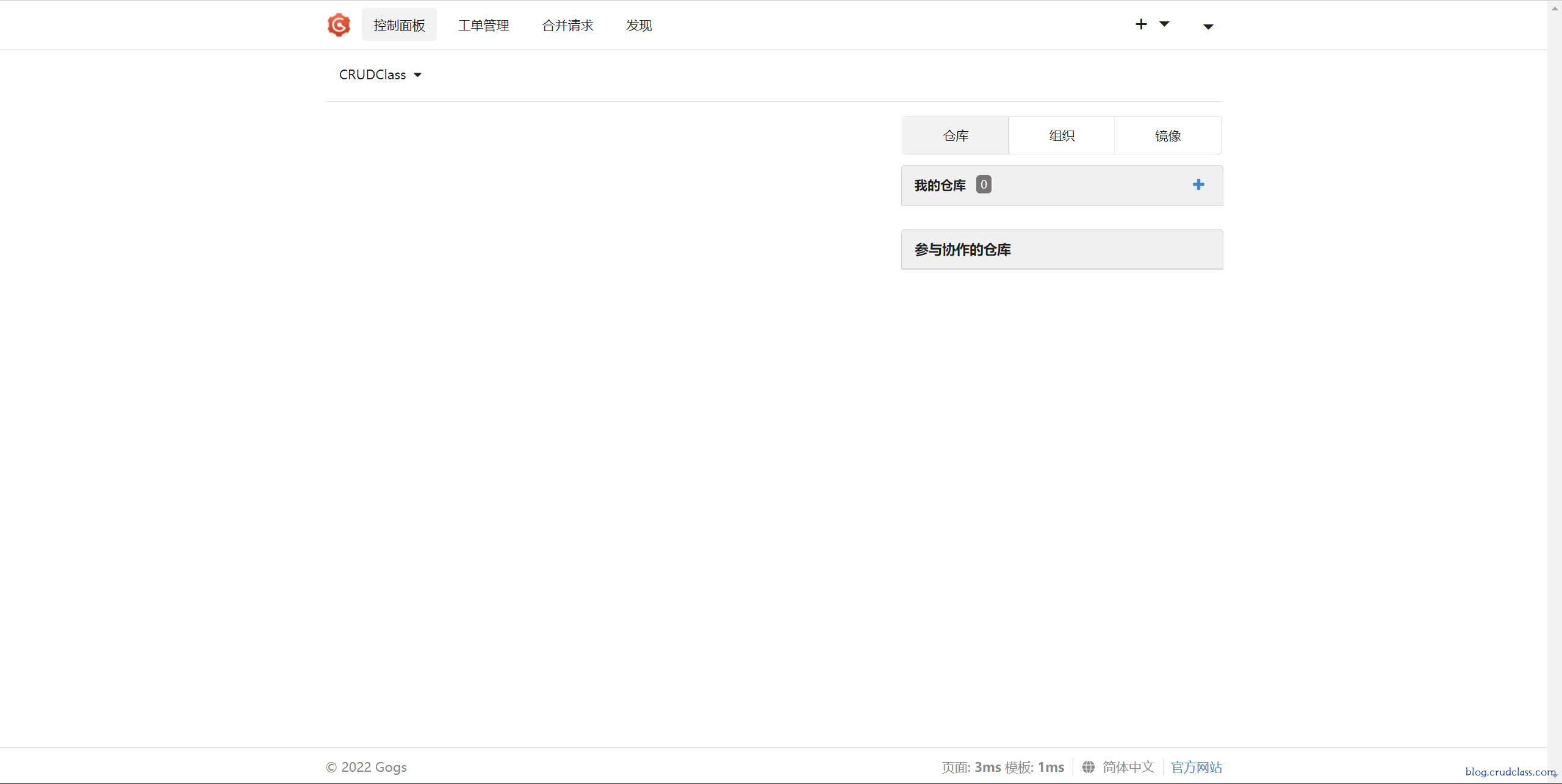Click the repository count badge showing 0
Viewport: 1562px width, 784px height.
click(x=983, y=184)
